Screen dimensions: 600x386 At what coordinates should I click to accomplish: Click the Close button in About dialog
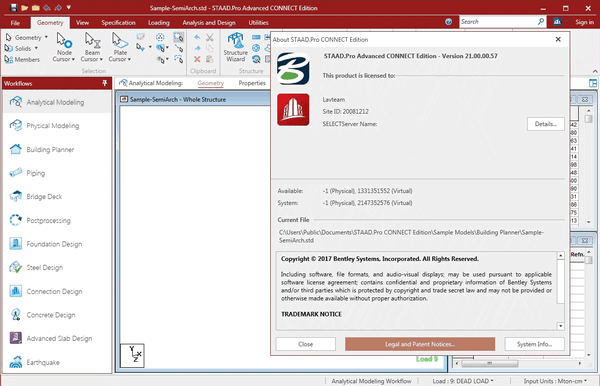click(x=305, y=344)
